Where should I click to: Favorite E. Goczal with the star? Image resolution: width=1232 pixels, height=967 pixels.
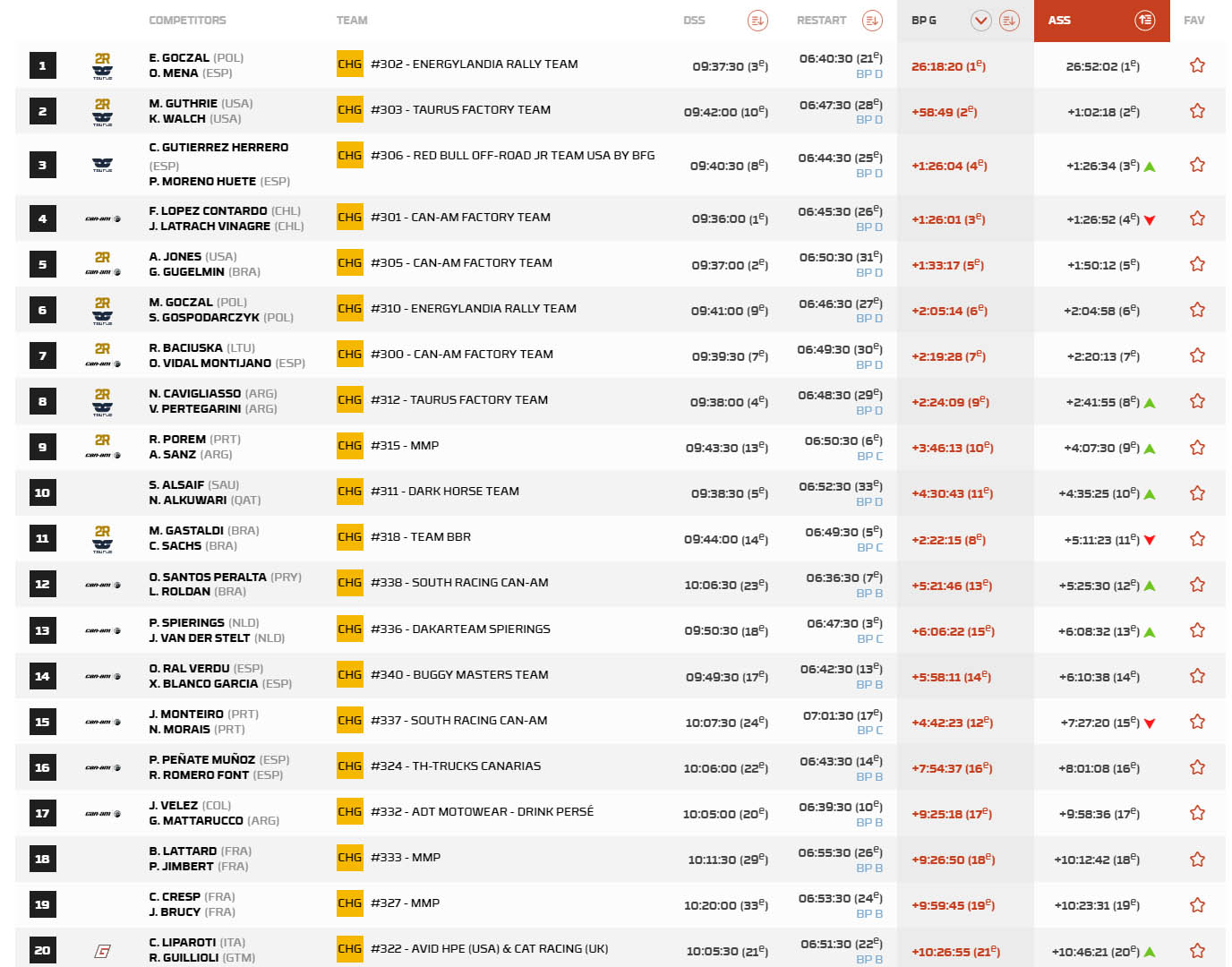[x=1197, y=65]
